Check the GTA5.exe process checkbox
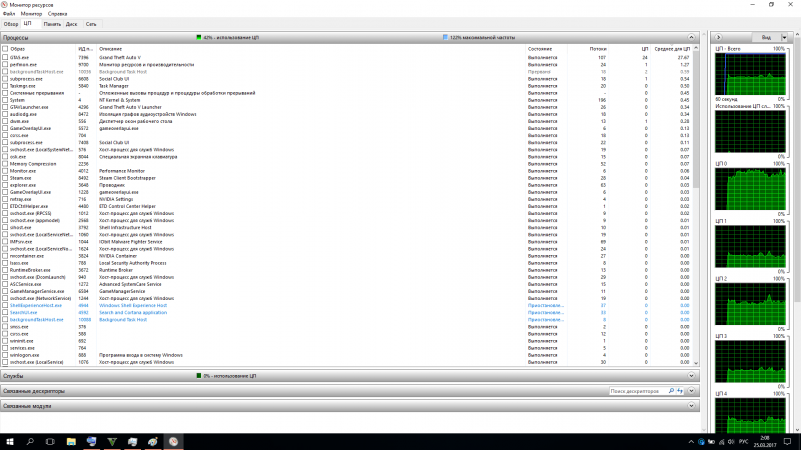Screen dimensions: 801x450 point(5,58)
